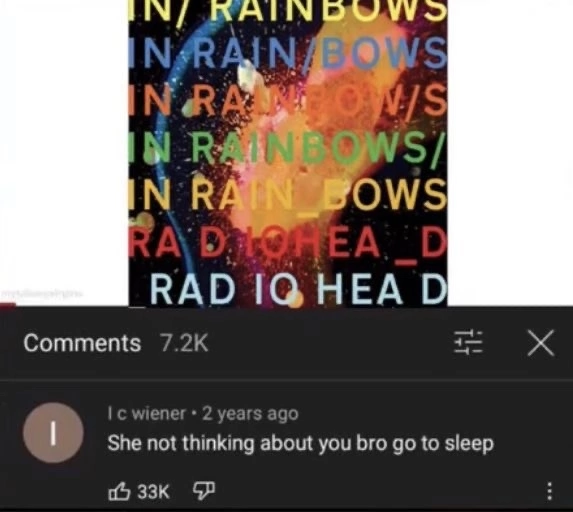The width and height of the screenshot is (573, 512).
Task: Tap the 7.2K comment count
Action: coord(185,343)
